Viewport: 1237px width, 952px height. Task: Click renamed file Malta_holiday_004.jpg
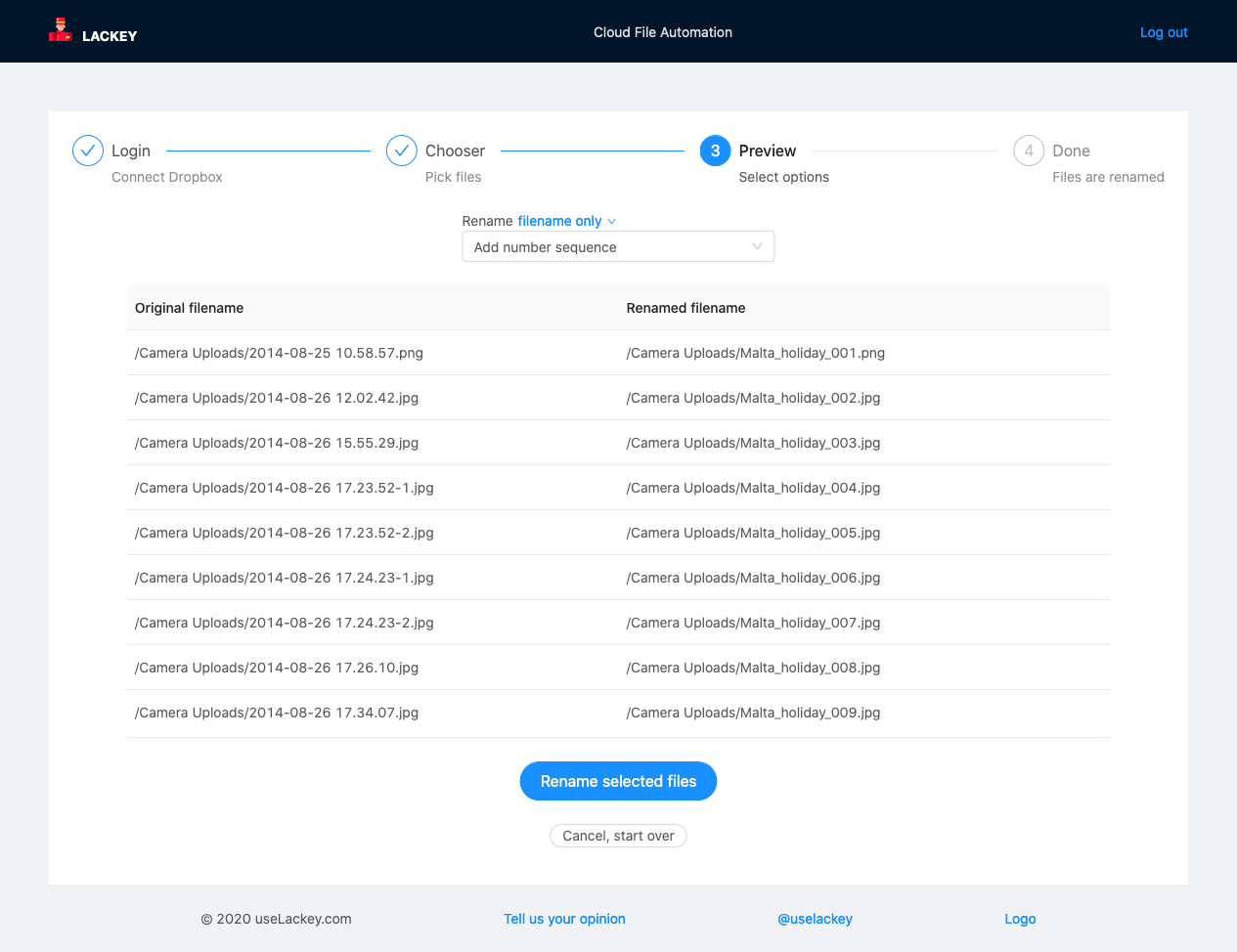[754, 488]
